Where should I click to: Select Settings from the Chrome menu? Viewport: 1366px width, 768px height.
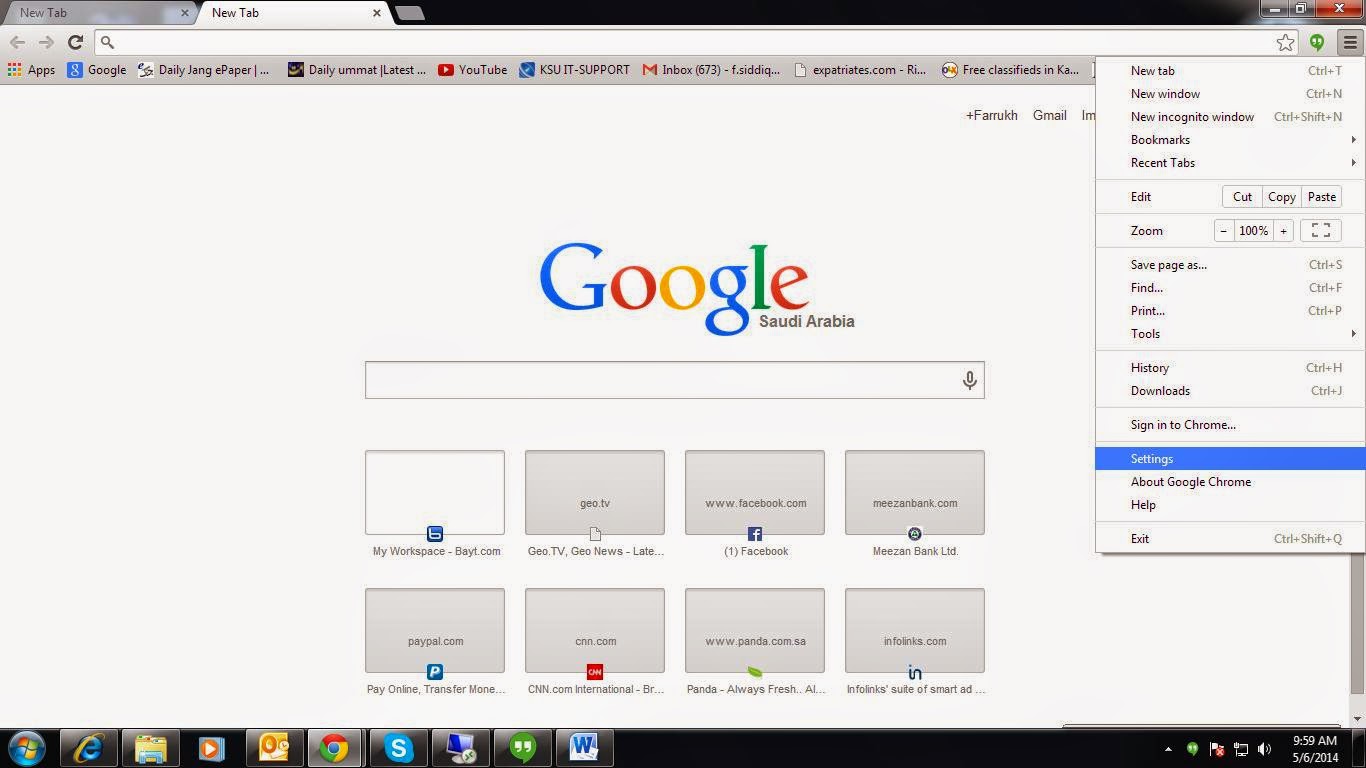coord(1152,458)
